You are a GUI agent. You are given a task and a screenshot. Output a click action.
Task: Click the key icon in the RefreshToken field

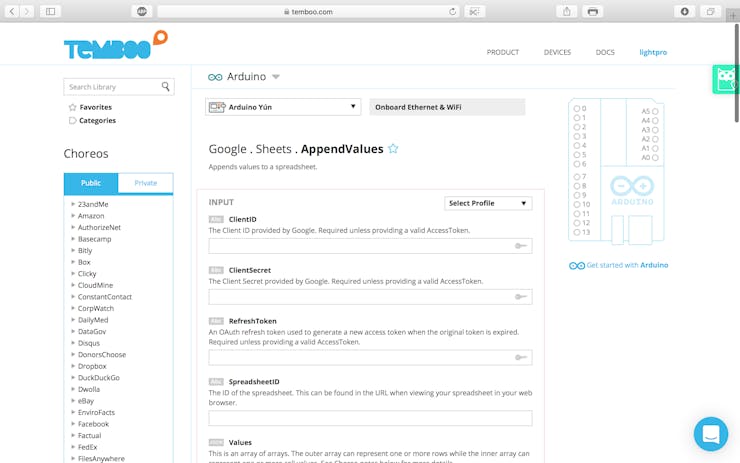pos(521,357)
